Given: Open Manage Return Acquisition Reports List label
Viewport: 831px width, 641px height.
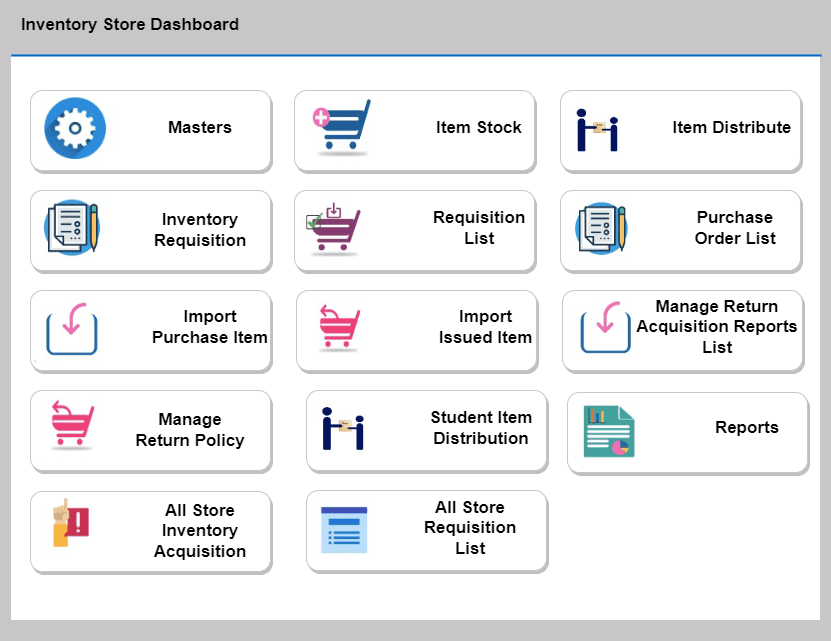Looking at the screenshot, I should 717,326.
